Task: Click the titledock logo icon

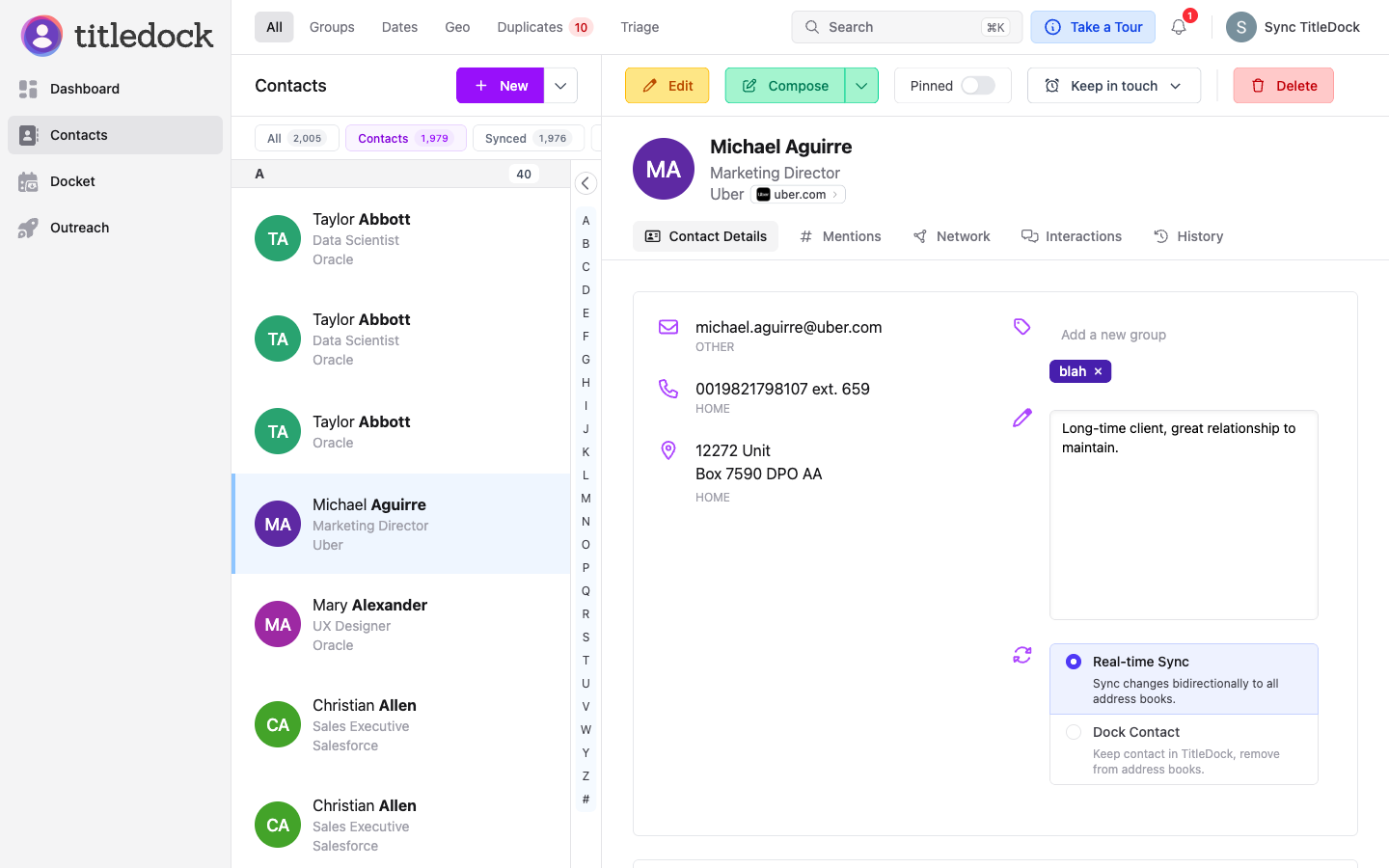Action: 41,36
